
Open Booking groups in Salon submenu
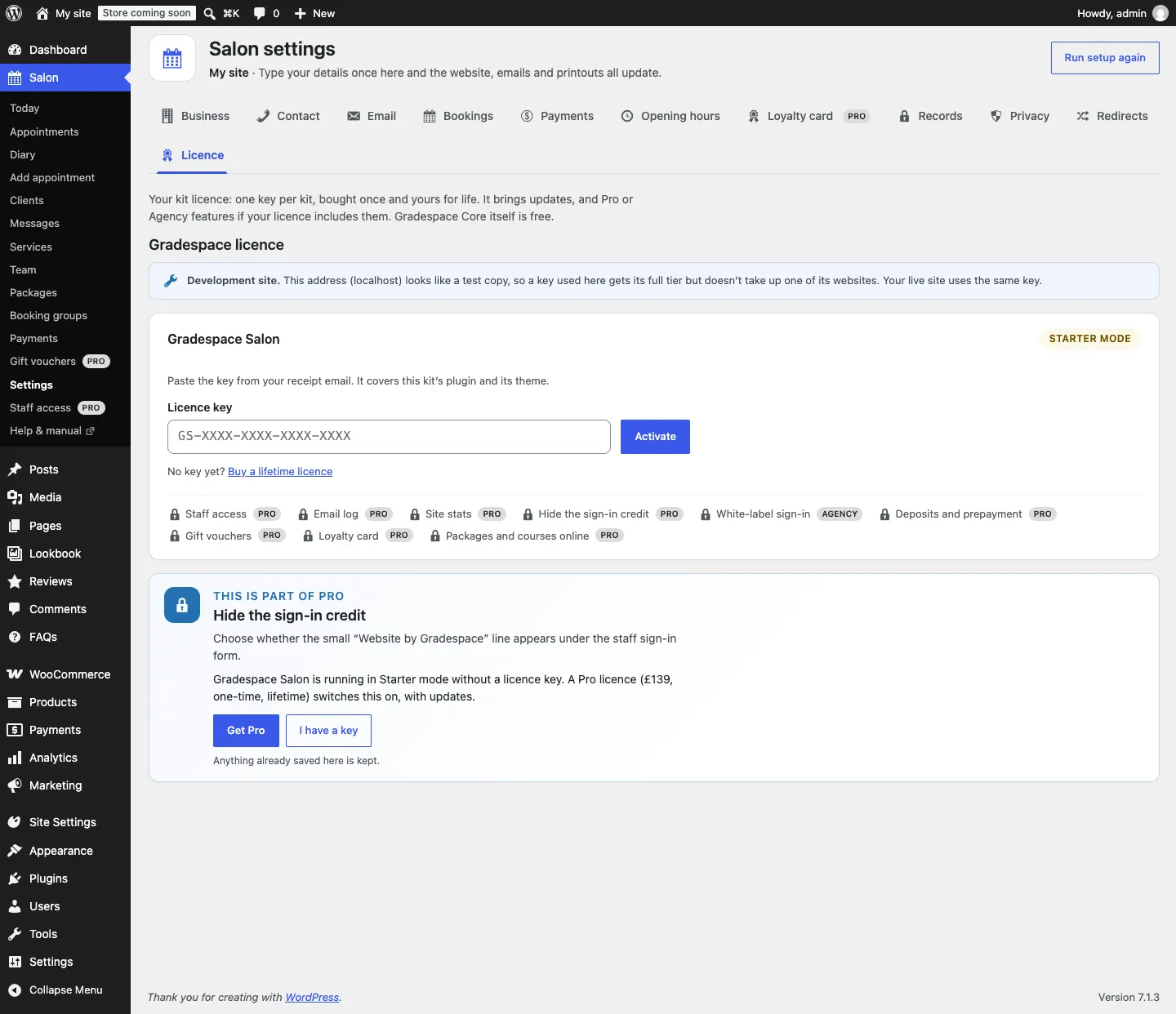[x=48, y=315]
